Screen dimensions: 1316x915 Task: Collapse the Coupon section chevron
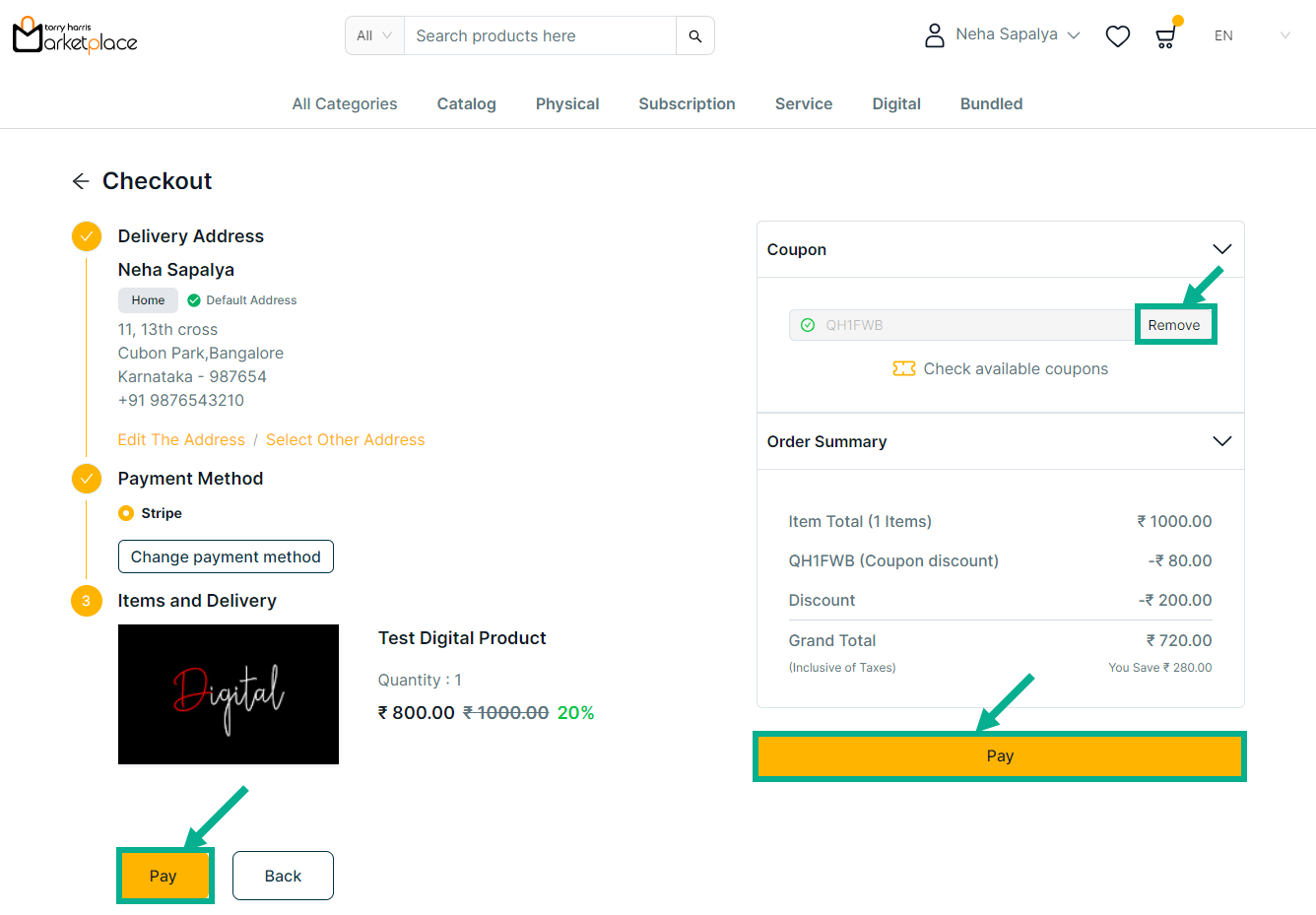click(x=1221, y=249)
